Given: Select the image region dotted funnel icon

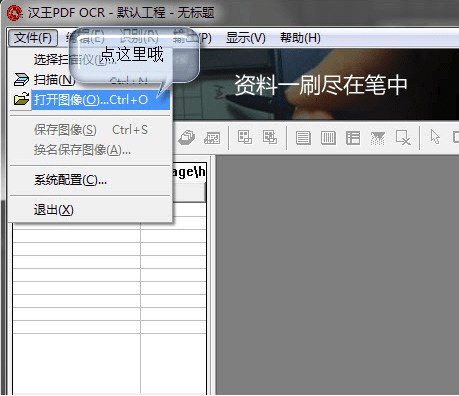Looking at the screenshot, I should (378, 138).
